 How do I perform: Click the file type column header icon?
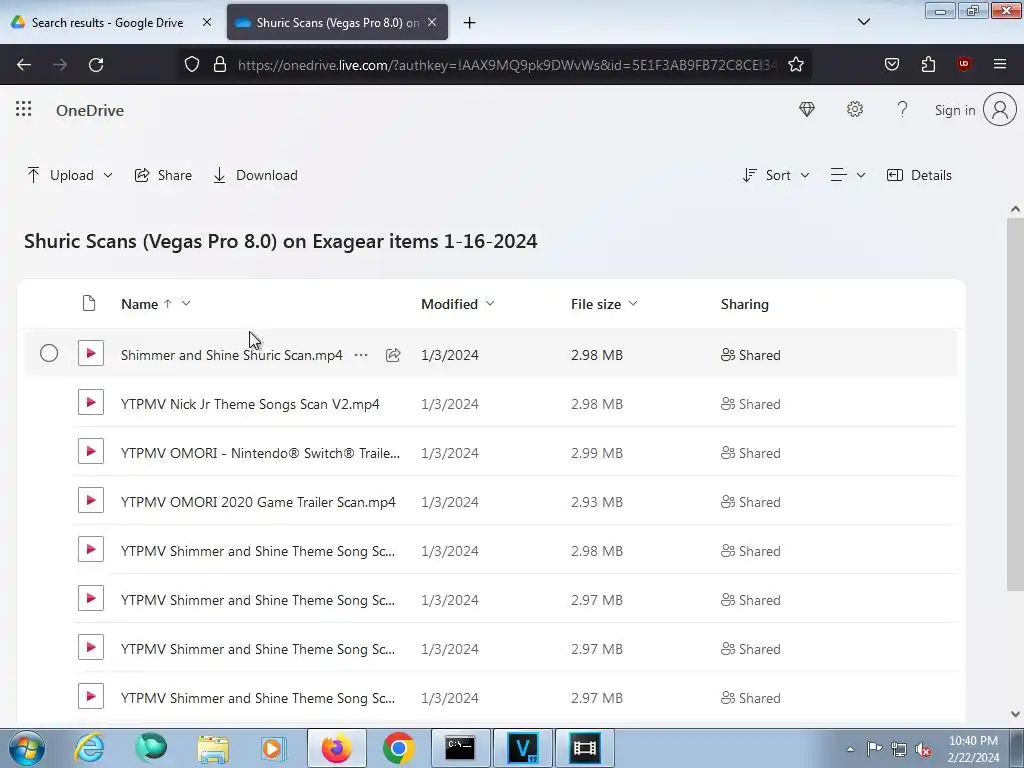coord(89,304)
